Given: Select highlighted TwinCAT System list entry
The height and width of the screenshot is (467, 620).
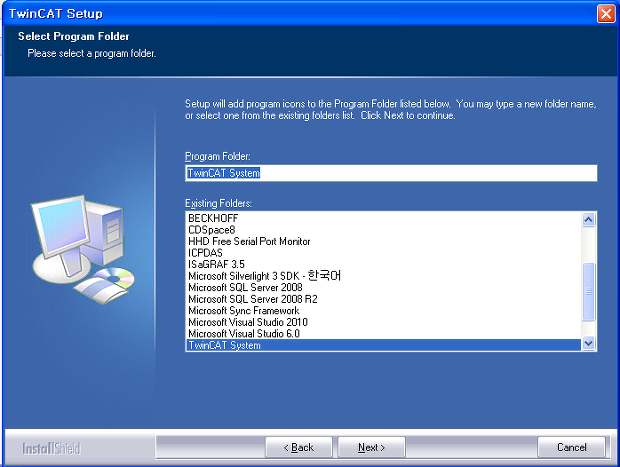Looking at the screenshot, I should [384, 345].
